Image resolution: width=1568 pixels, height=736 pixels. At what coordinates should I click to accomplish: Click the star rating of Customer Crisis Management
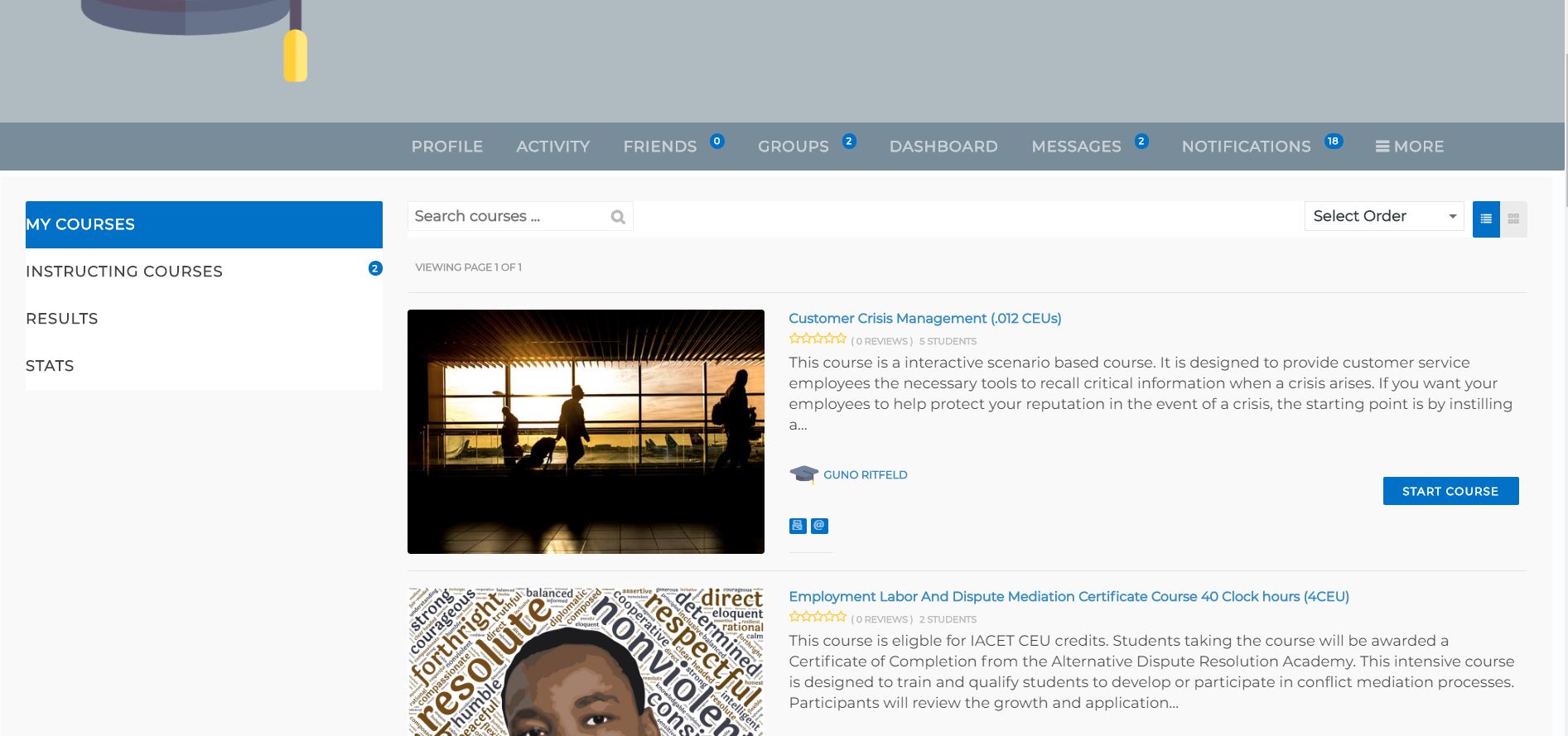818,339
